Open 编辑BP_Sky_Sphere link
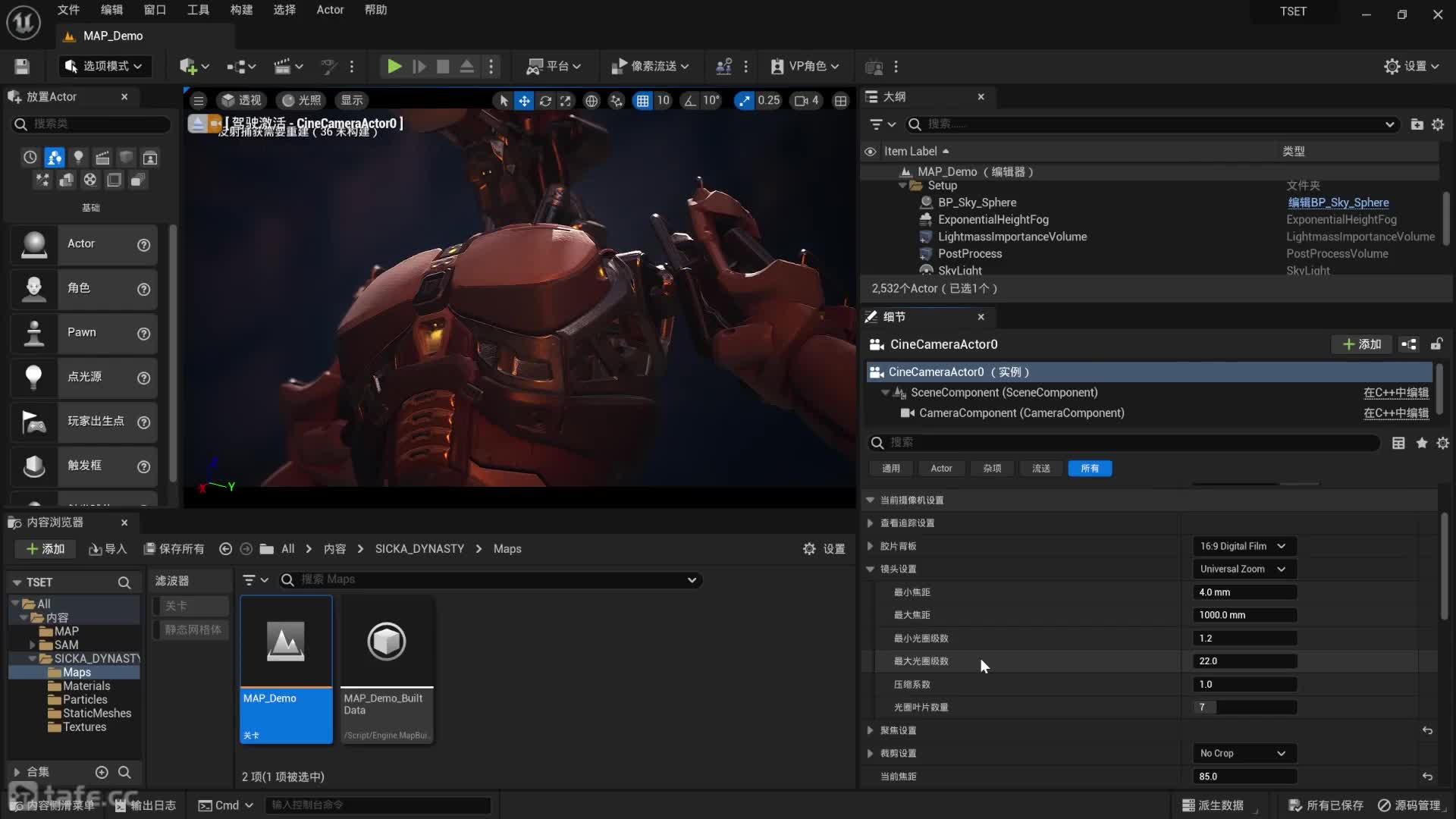This screenshot has width=1456, height=819. (x=1338, y=202)
